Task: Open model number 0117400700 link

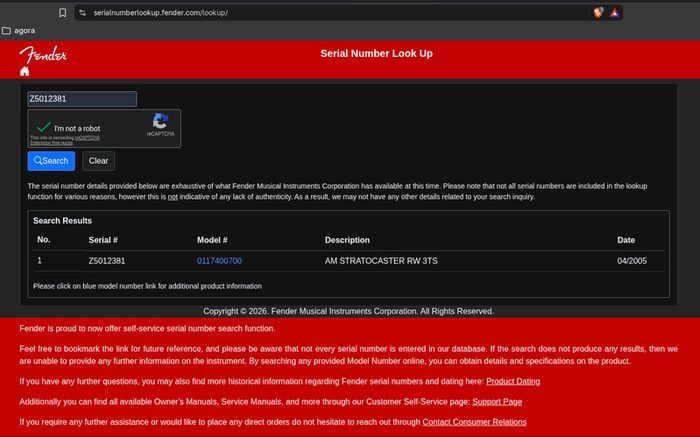Action: click(219, 261)
